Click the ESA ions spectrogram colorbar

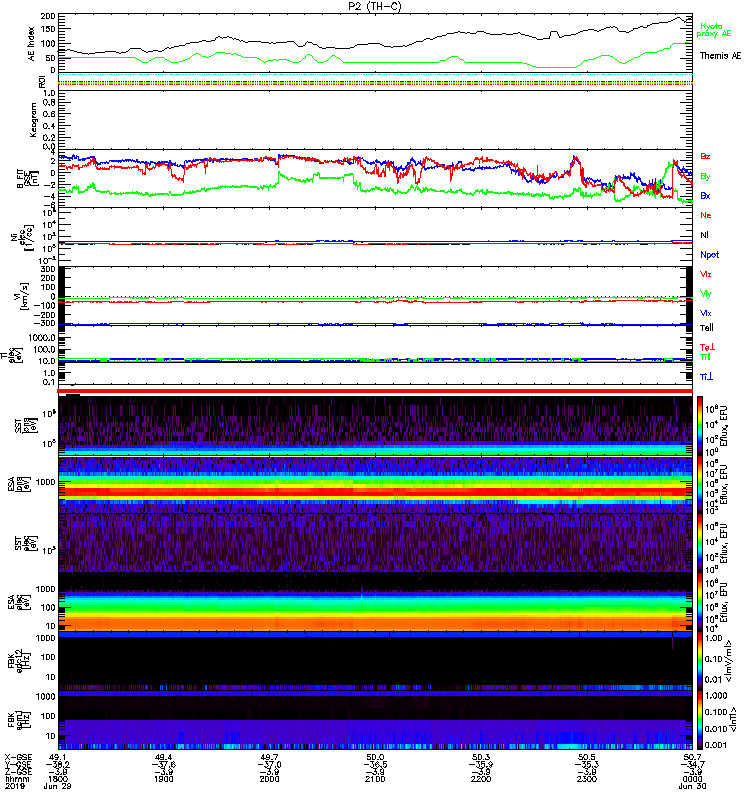coord(700,484)
